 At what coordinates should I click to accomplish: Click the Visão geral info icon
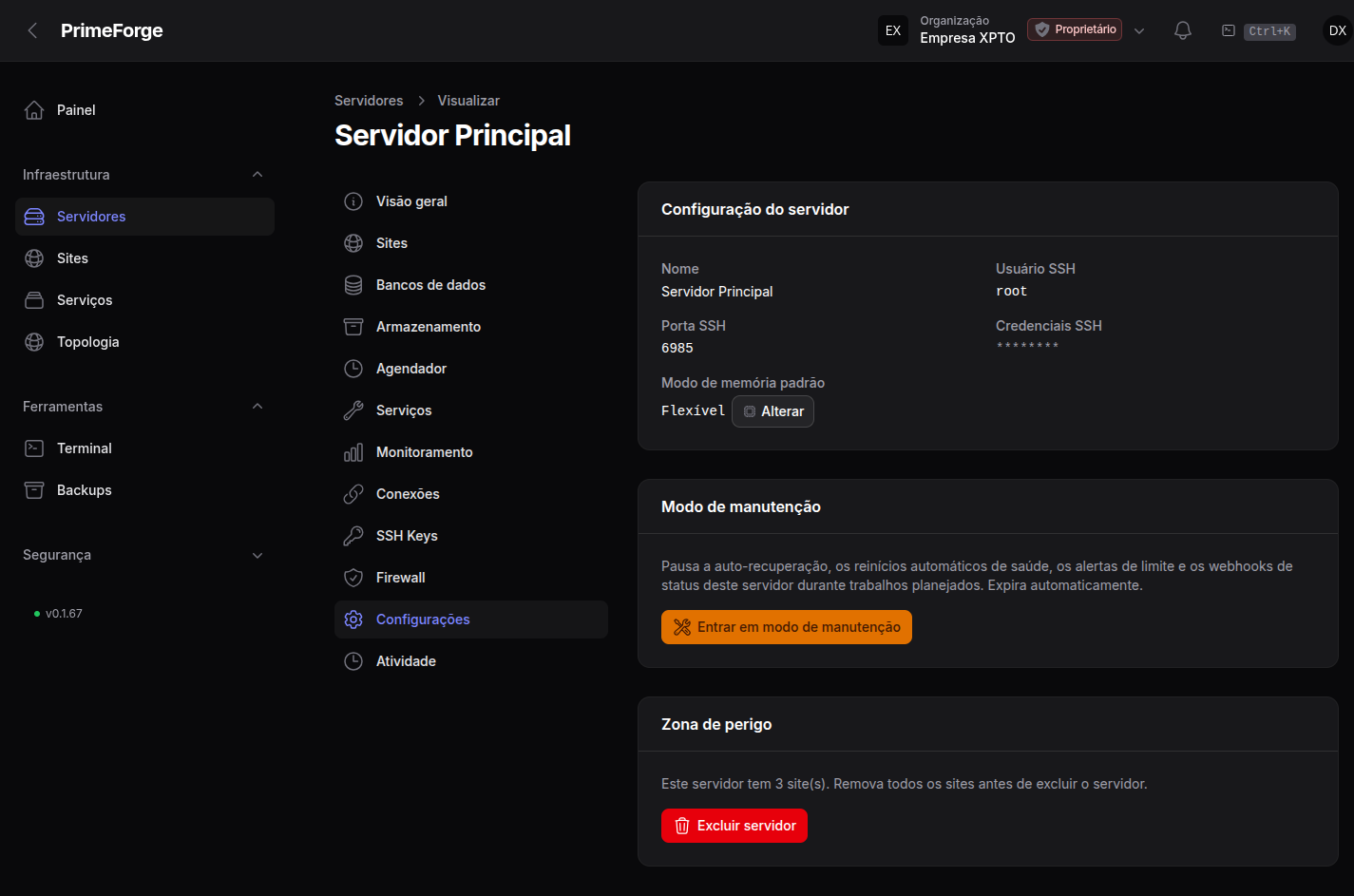353,201
